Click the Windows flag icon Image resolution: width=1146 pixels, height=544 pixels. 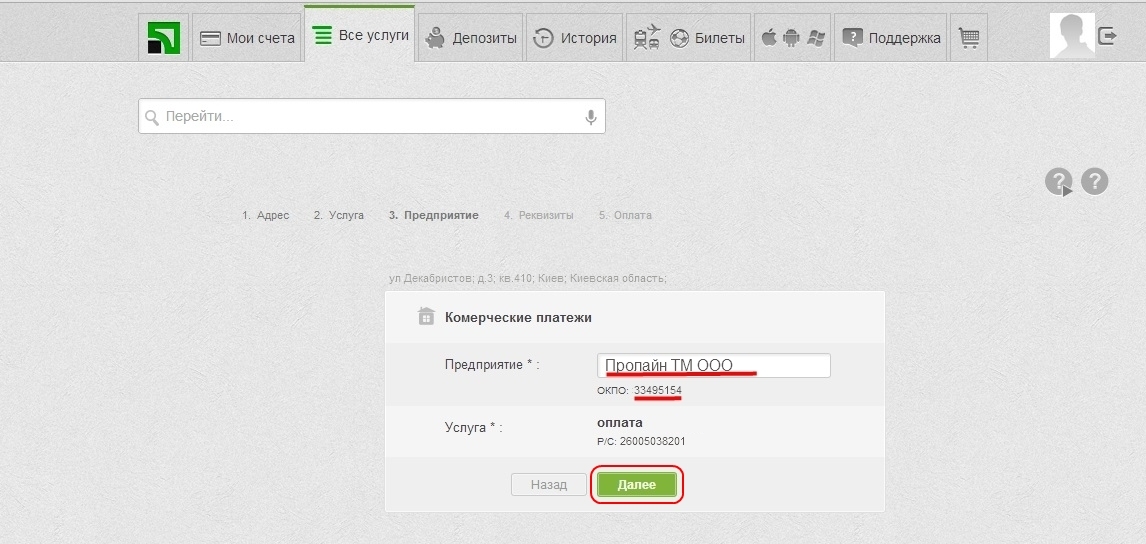pyautogui.click(x=816, y=38)
